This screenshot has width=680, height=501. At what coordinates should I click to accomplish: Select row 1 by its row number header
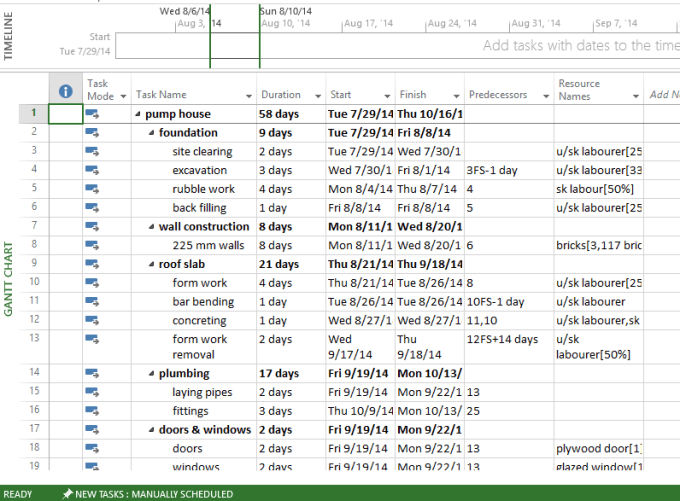[x=34, y=114]
